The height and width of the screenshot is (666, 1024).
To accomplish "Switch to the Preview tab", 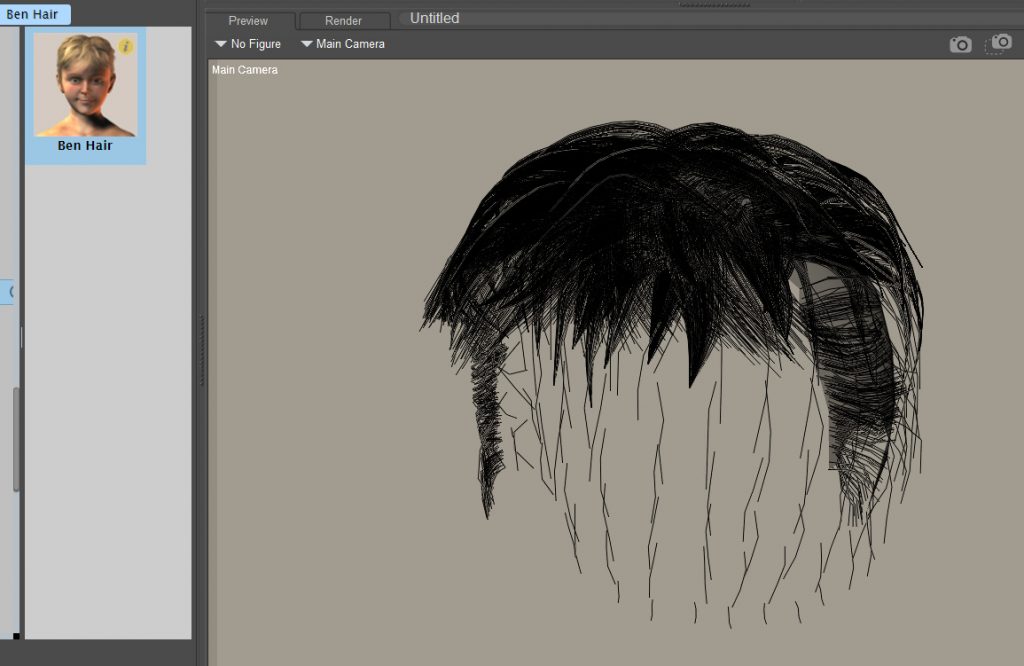I will (248, 20).
